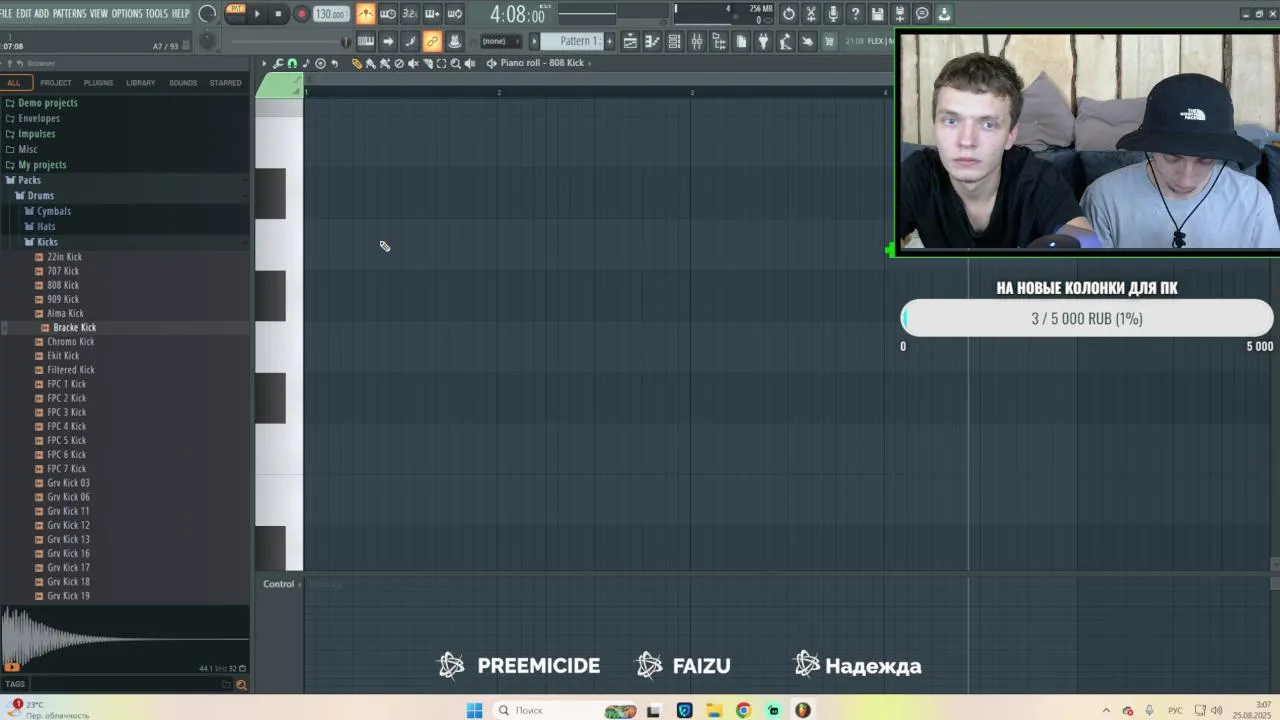The image size is (1280, 720).
Task: Switch browser to LIBRARY tab
Action: point(141,83)
